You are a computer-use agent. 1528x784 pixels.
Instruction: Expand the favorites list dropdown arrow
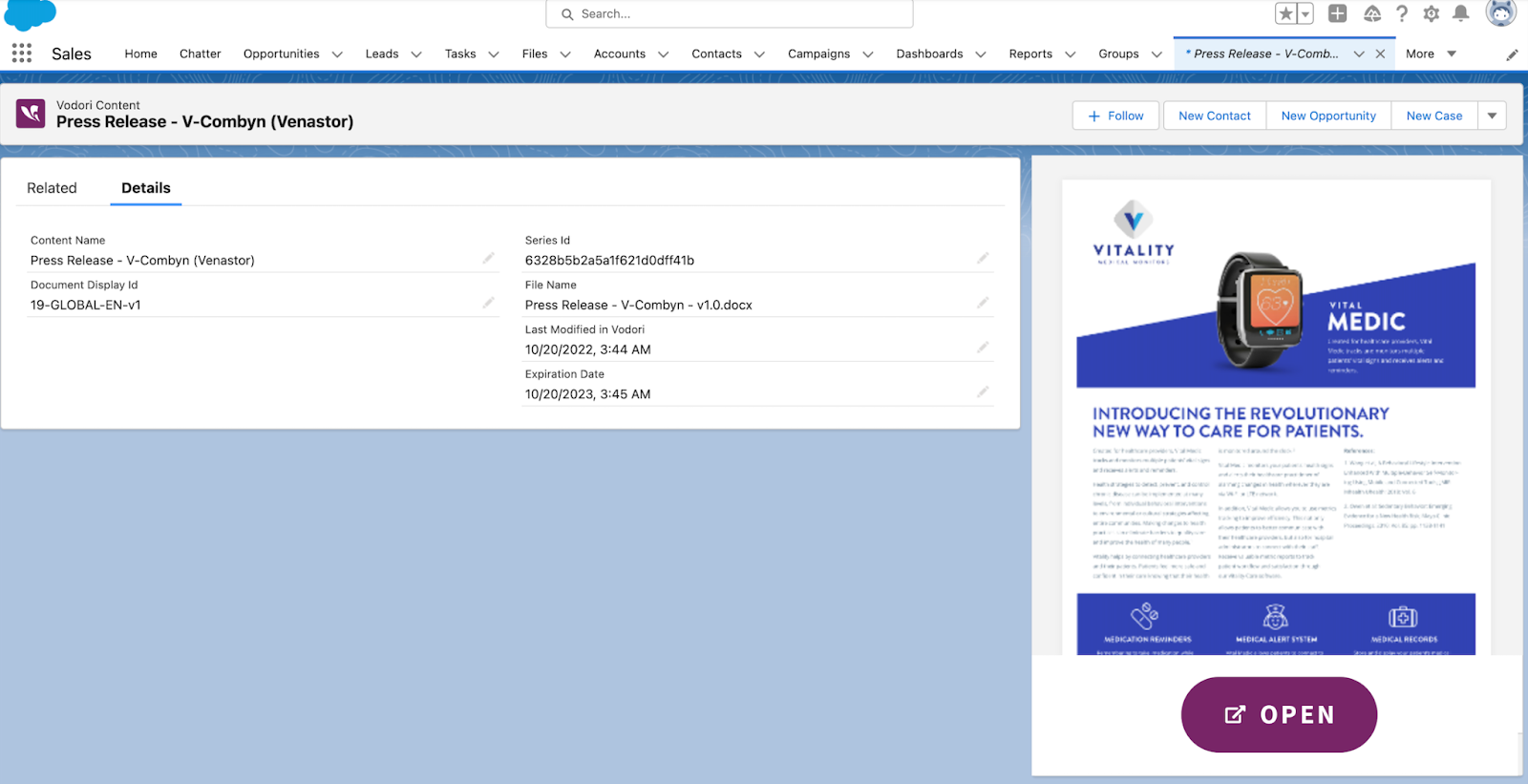[1305, 13]
